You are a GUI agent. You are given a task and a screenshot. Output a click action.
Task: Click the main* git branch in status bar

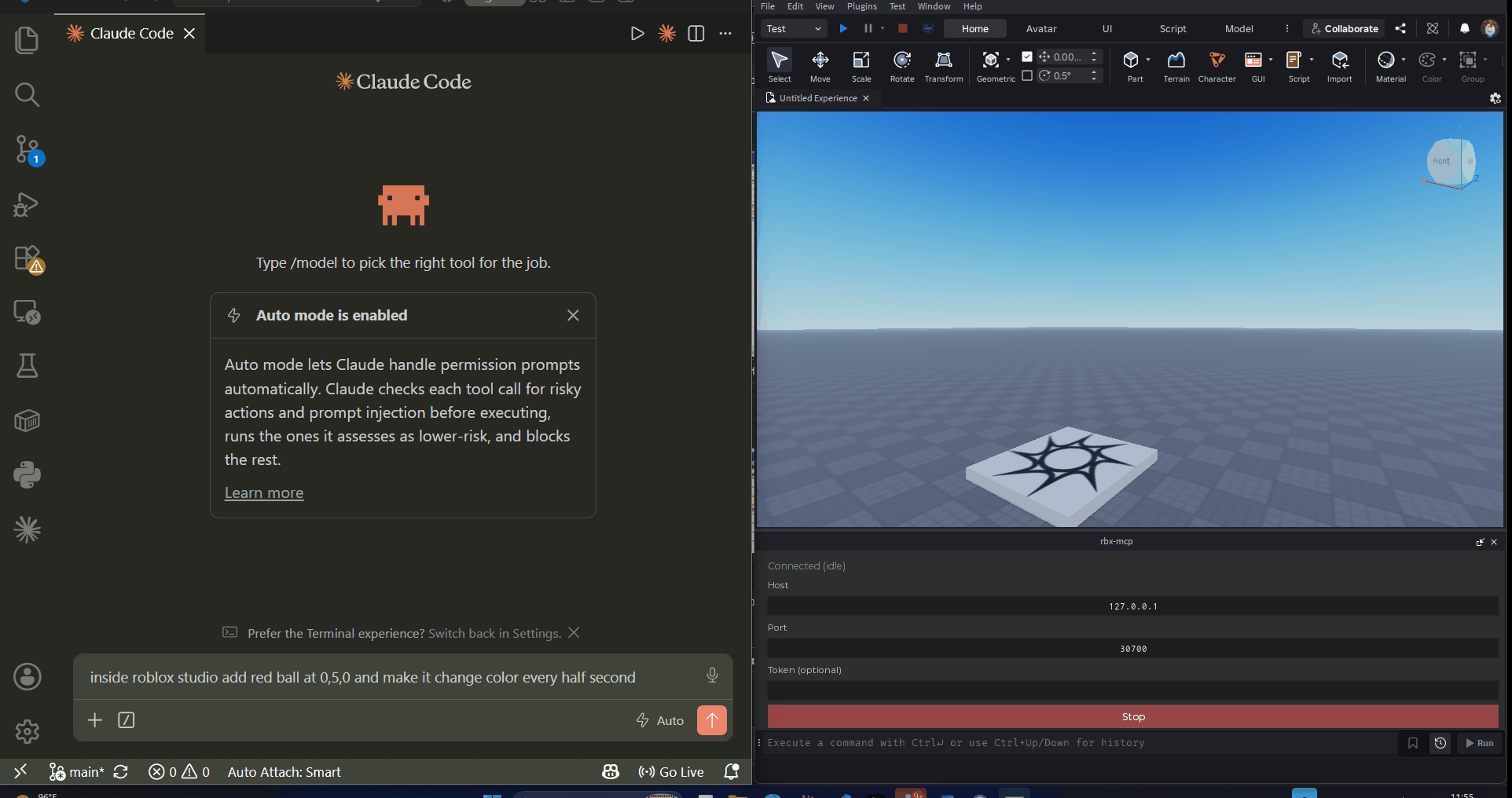point(77,772)
